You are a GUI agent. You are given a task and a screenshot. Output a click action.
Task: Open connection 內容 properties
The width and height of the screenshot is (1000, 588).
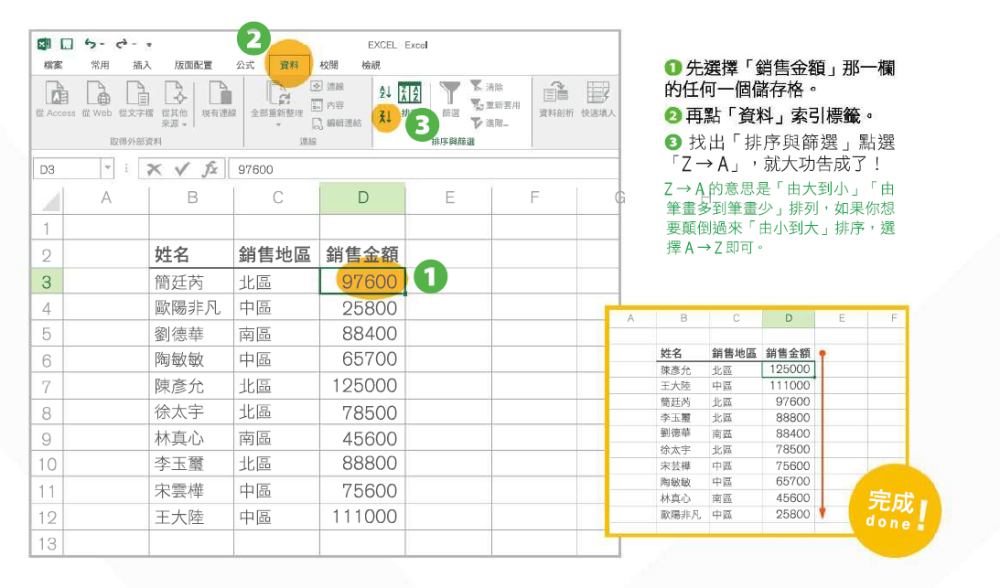pos(327,105)
